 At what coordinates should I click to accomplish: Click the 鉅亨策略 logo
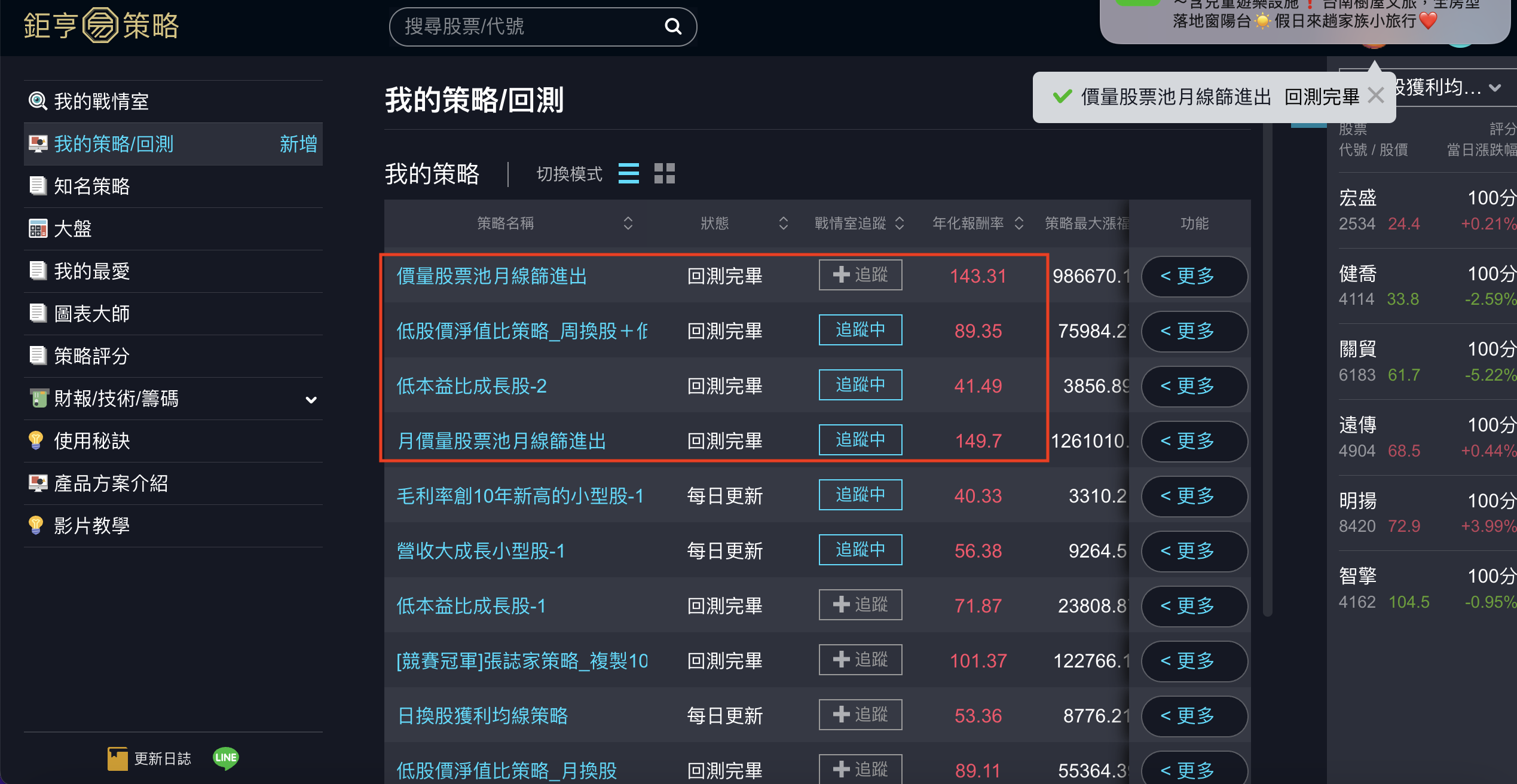[x=102, y=26]
